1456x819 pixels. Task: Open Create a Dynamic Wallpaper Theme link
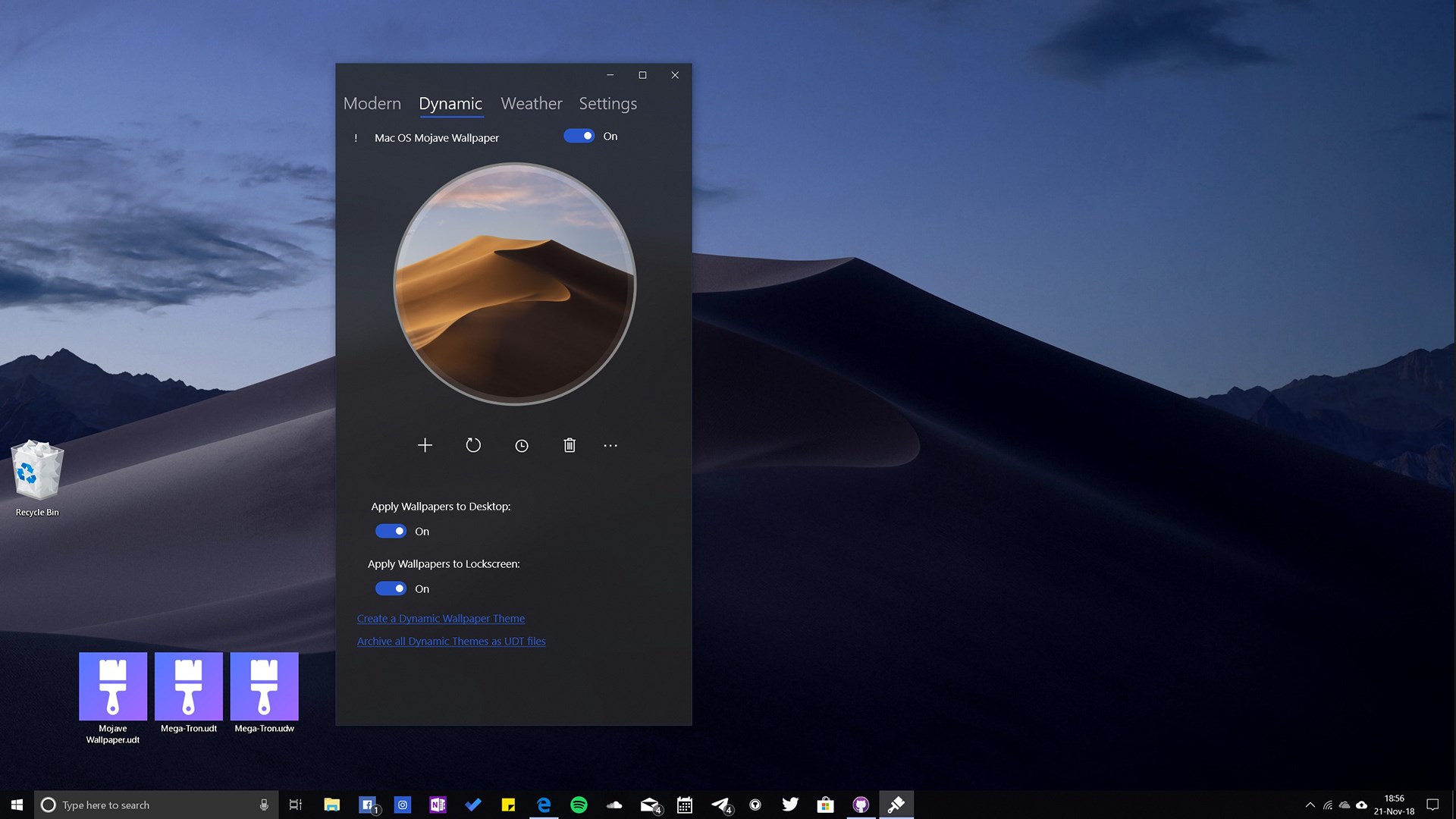tap(441, 618)
